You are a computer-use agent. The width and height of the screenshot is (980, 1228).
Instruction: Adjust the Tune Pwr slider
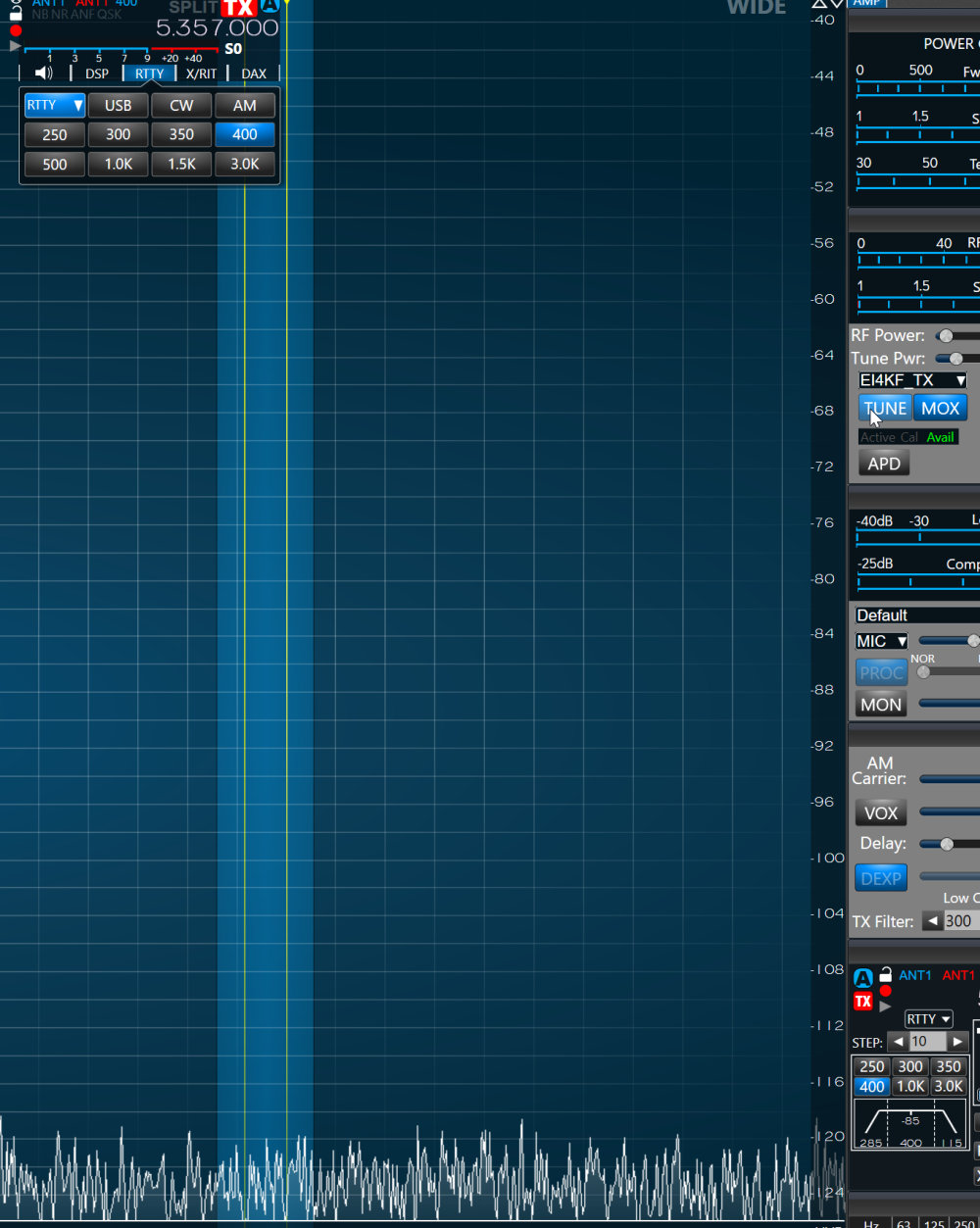957,359
